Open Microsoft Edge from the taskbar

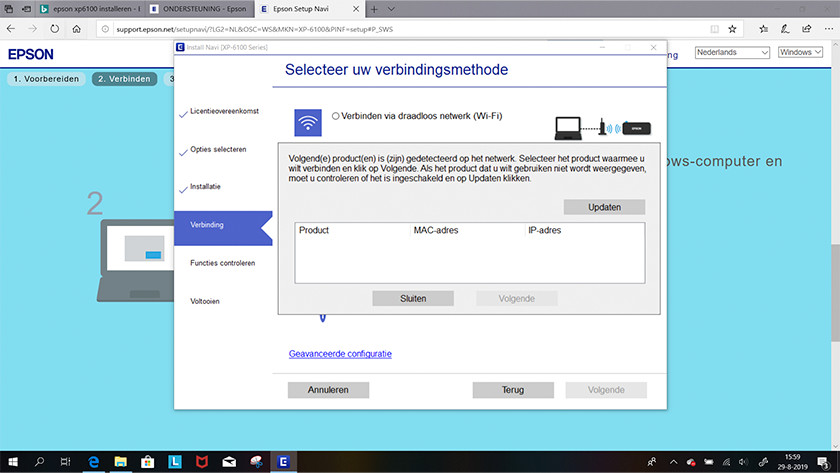pyautogui.click(x=93, y=463)
